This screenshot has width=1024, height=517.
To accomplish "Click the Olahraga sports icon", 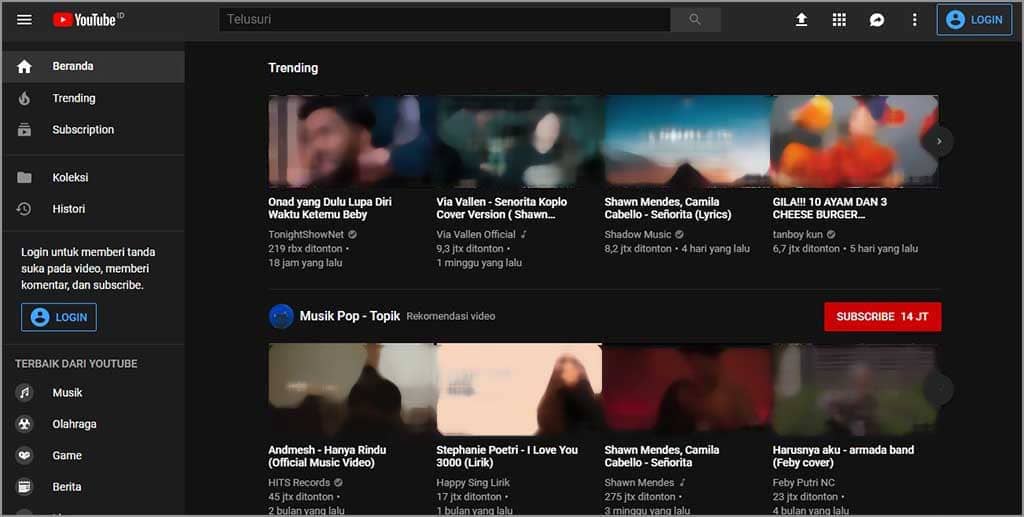I will click(x=24, y=424).
